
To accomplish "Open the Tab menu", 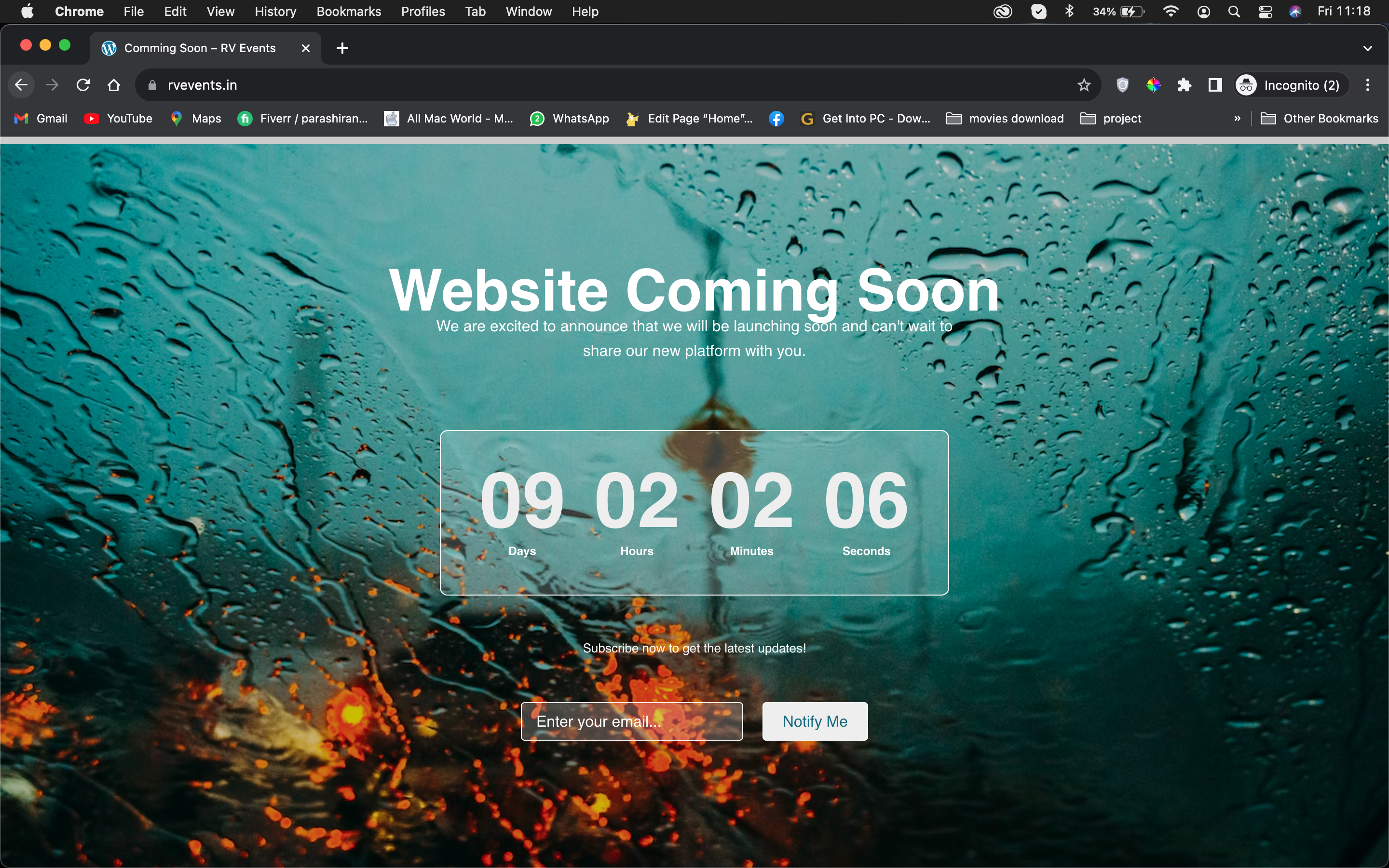I will 475,12.
